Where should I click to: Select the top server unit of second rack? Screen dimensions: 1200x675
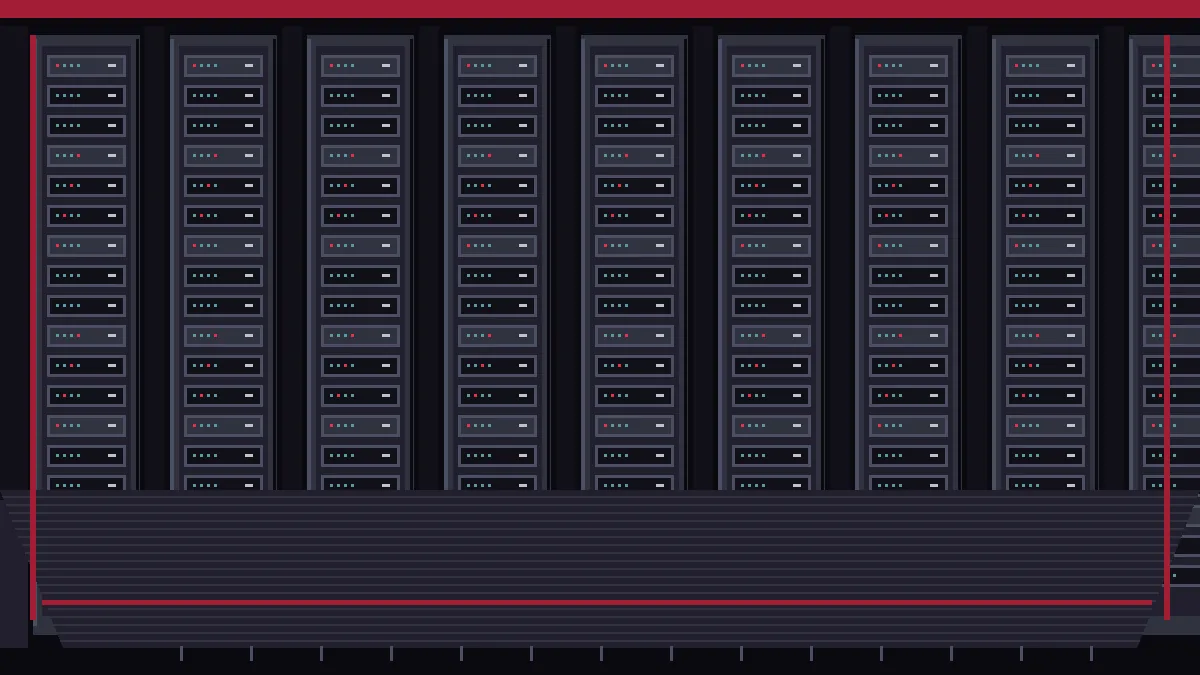click(223, 66)
